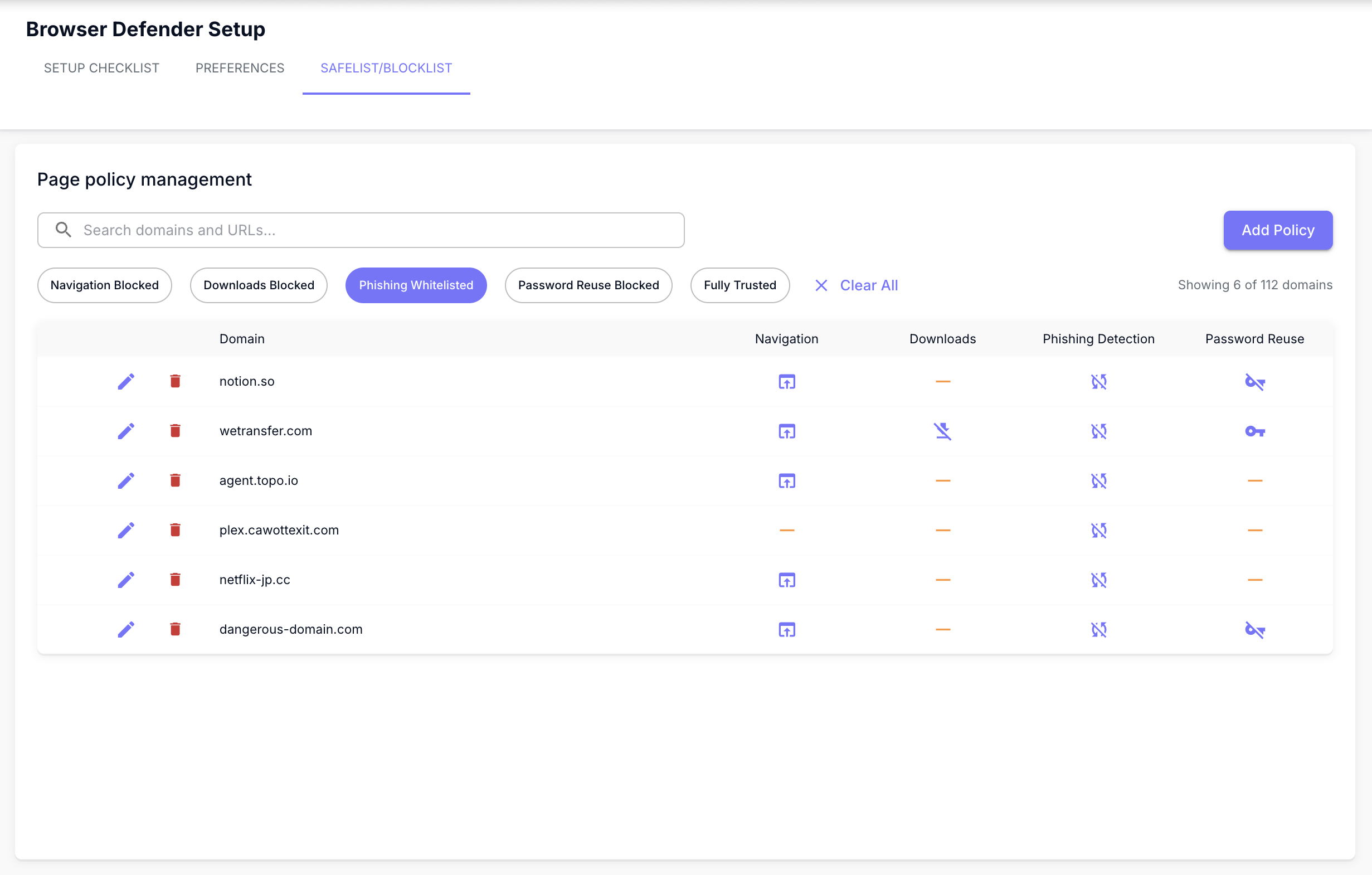Select the Safelist/Blocklist tab
This screenshot has height=875, width=1372.
pos(386,68)
